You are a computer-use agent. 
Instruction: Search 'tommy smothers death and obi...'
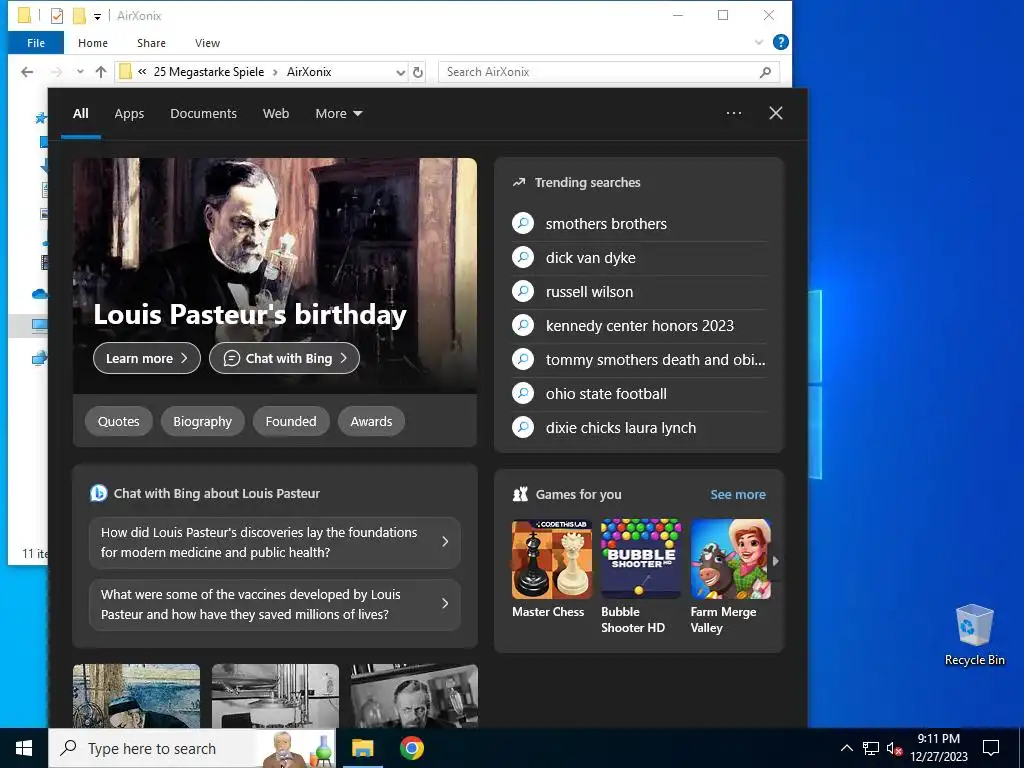[x=639, y=360]
